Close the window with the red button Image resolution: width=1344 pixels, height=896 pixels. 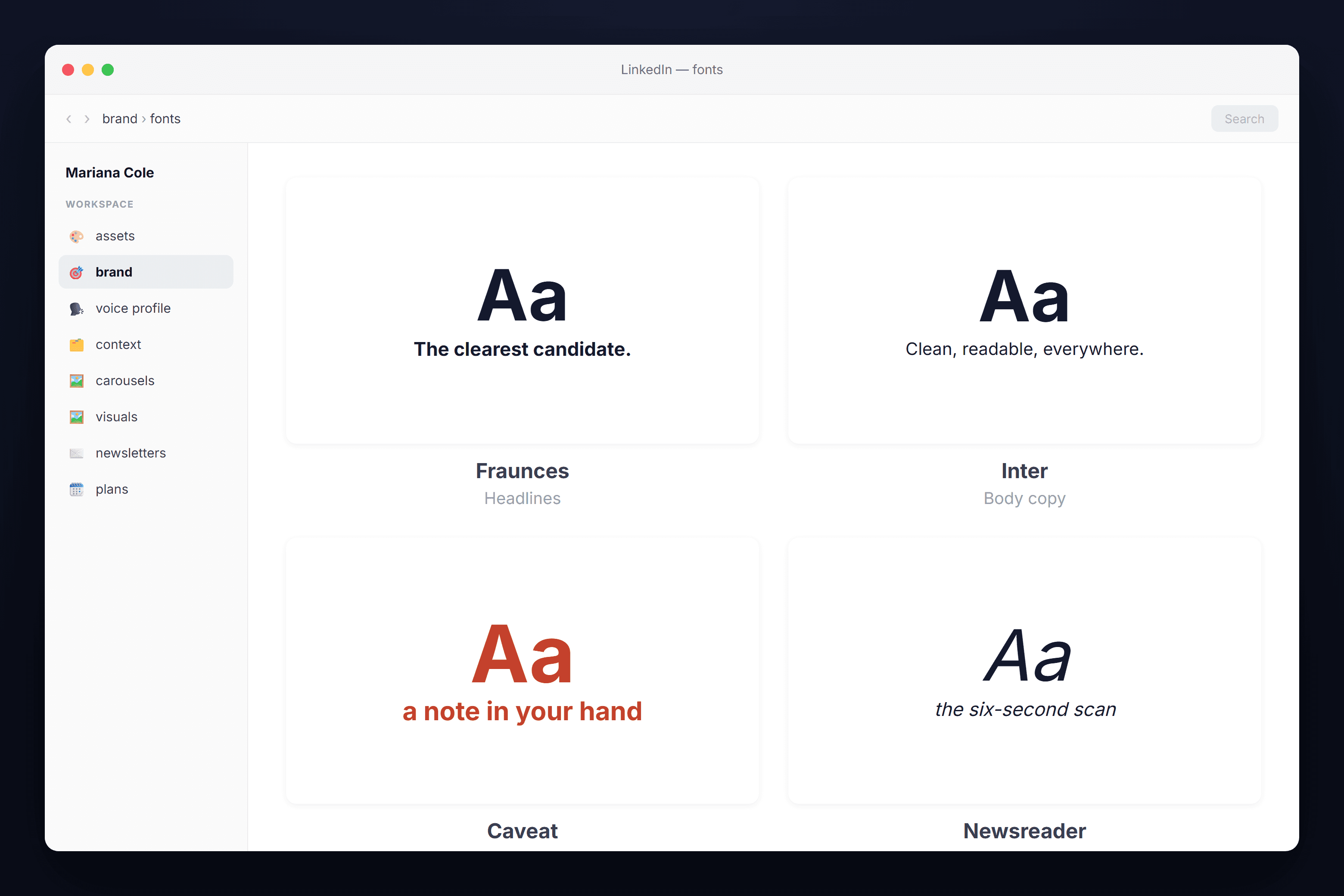click(68, 70)
